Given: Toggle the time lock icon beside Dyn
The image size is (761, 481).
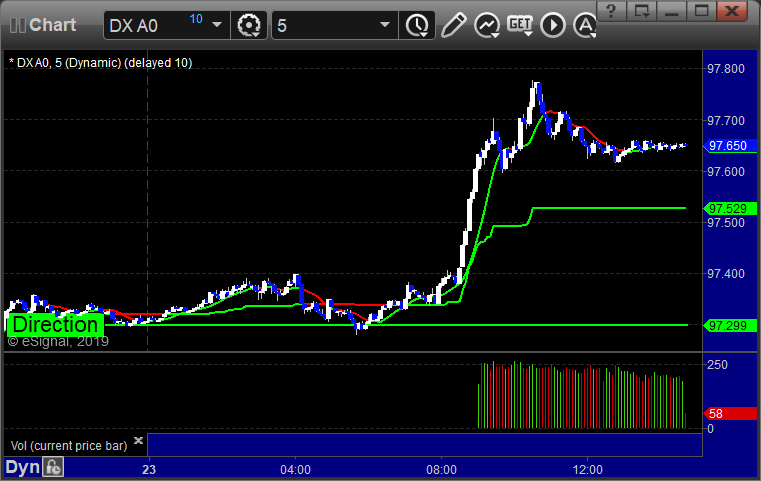Looking at the screenshot, I should (53, 467).
